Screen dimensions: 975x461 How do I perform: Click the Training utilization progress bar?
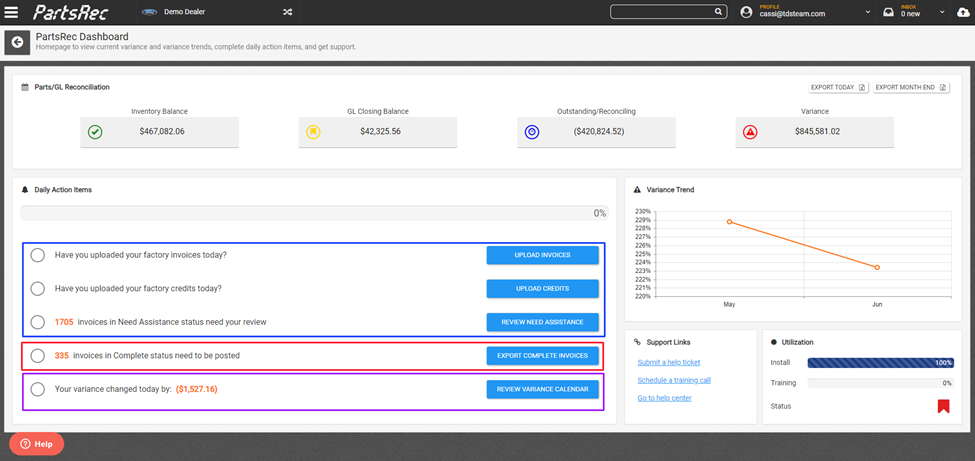(x=880, y=383)
